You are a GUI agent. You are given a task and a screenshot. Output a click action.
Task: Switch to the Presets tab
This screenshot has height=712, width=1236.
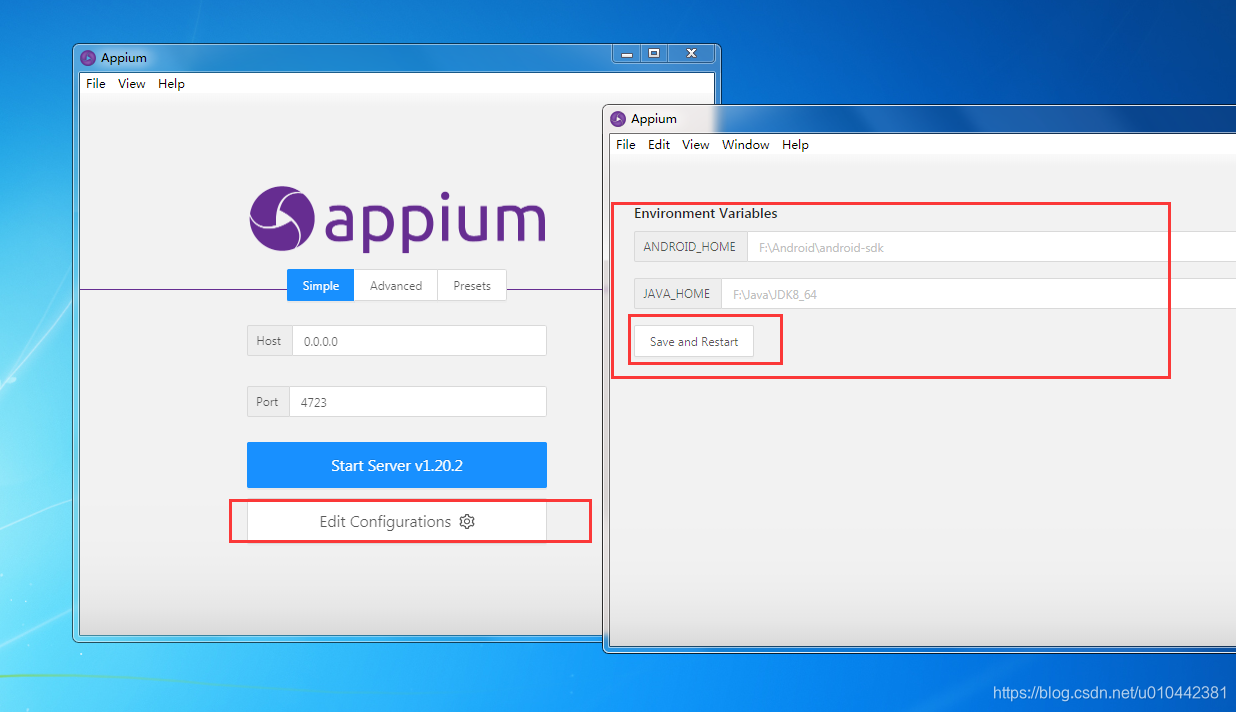coord(472,285)
